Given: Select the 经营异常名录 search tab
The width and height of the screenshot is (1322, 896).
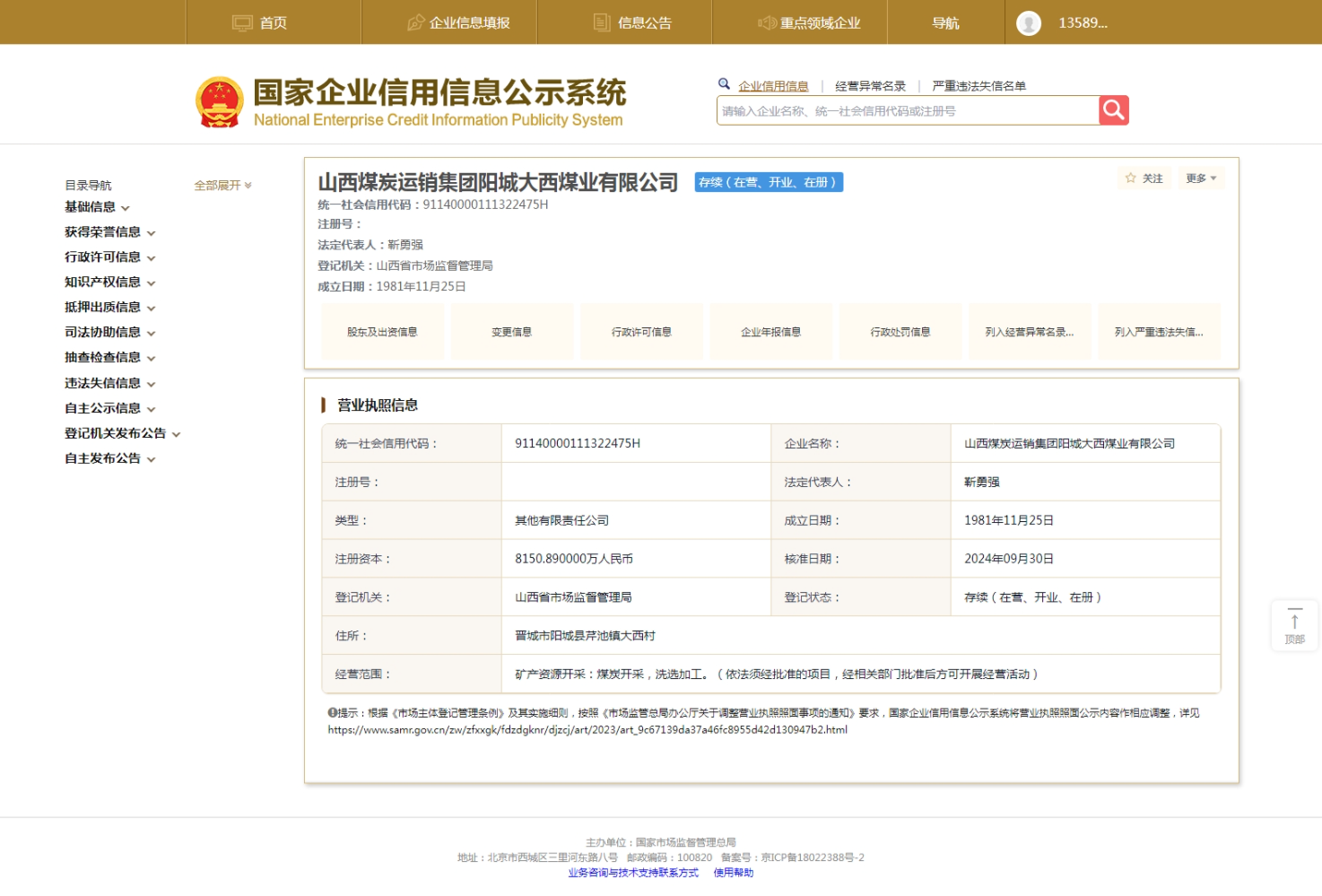Looking at the screenshot, I should tap(870, 86).
